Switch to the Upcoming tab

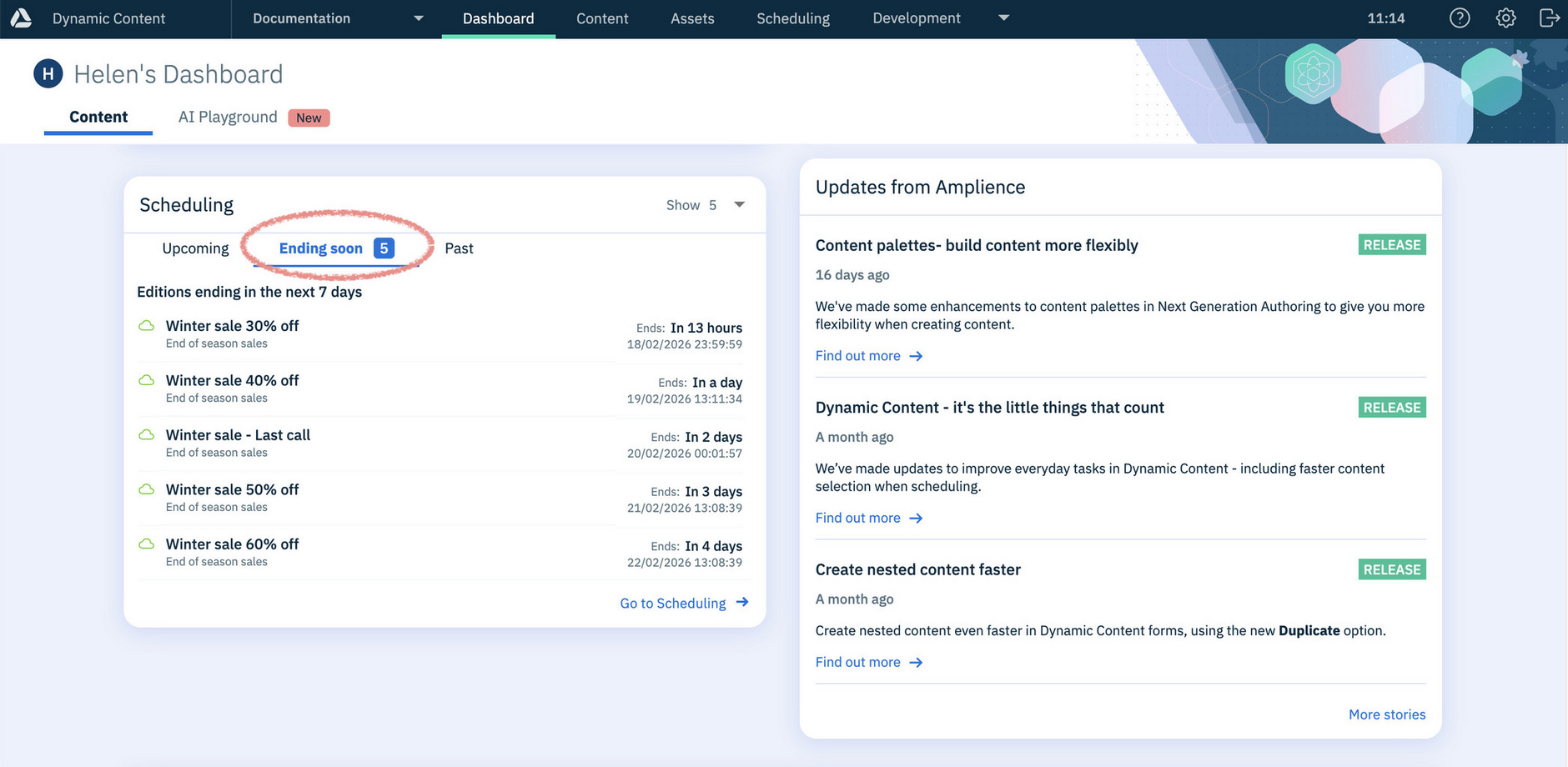click(x=194, y=248)
